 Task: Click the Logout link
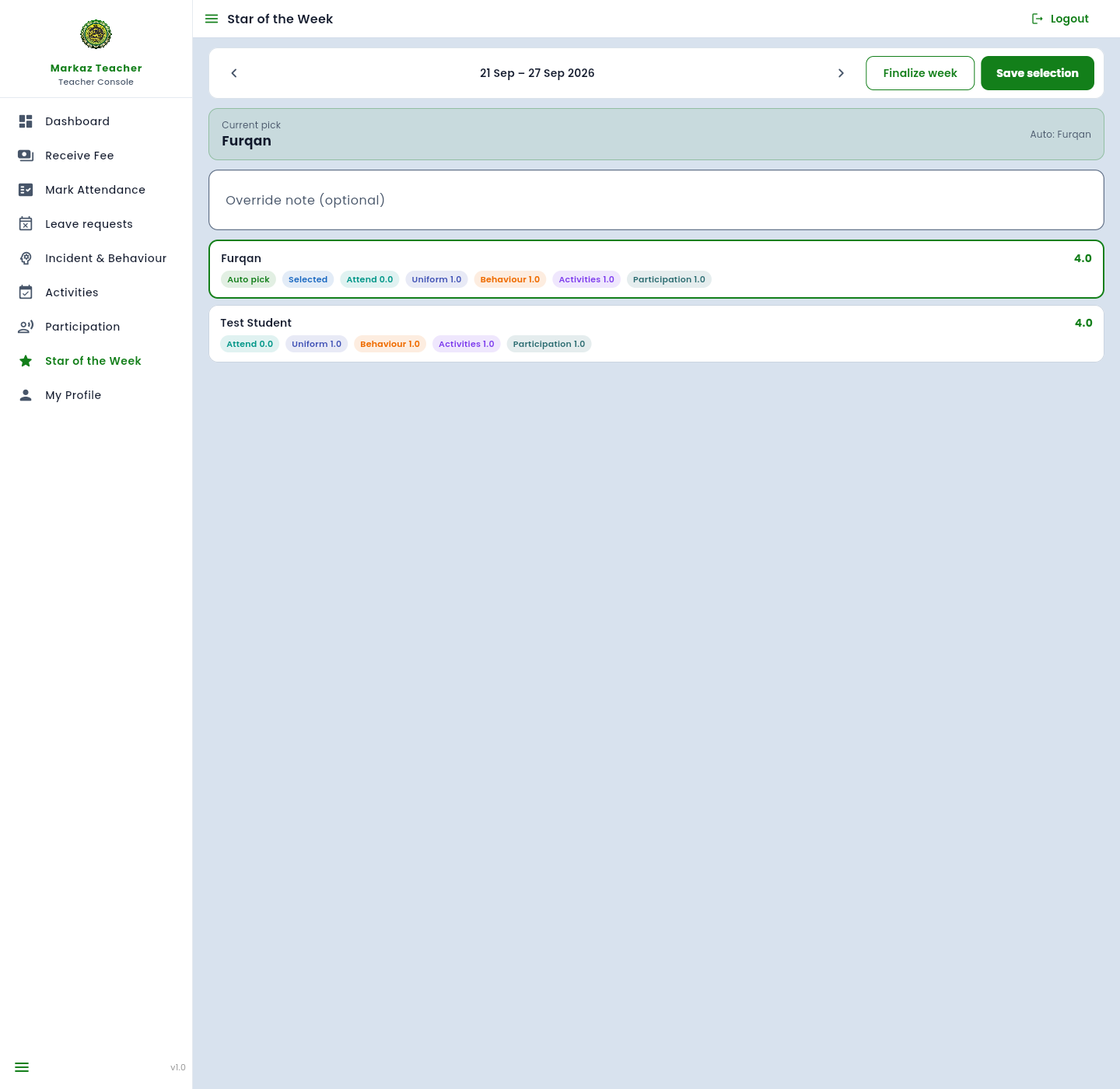1060,19
